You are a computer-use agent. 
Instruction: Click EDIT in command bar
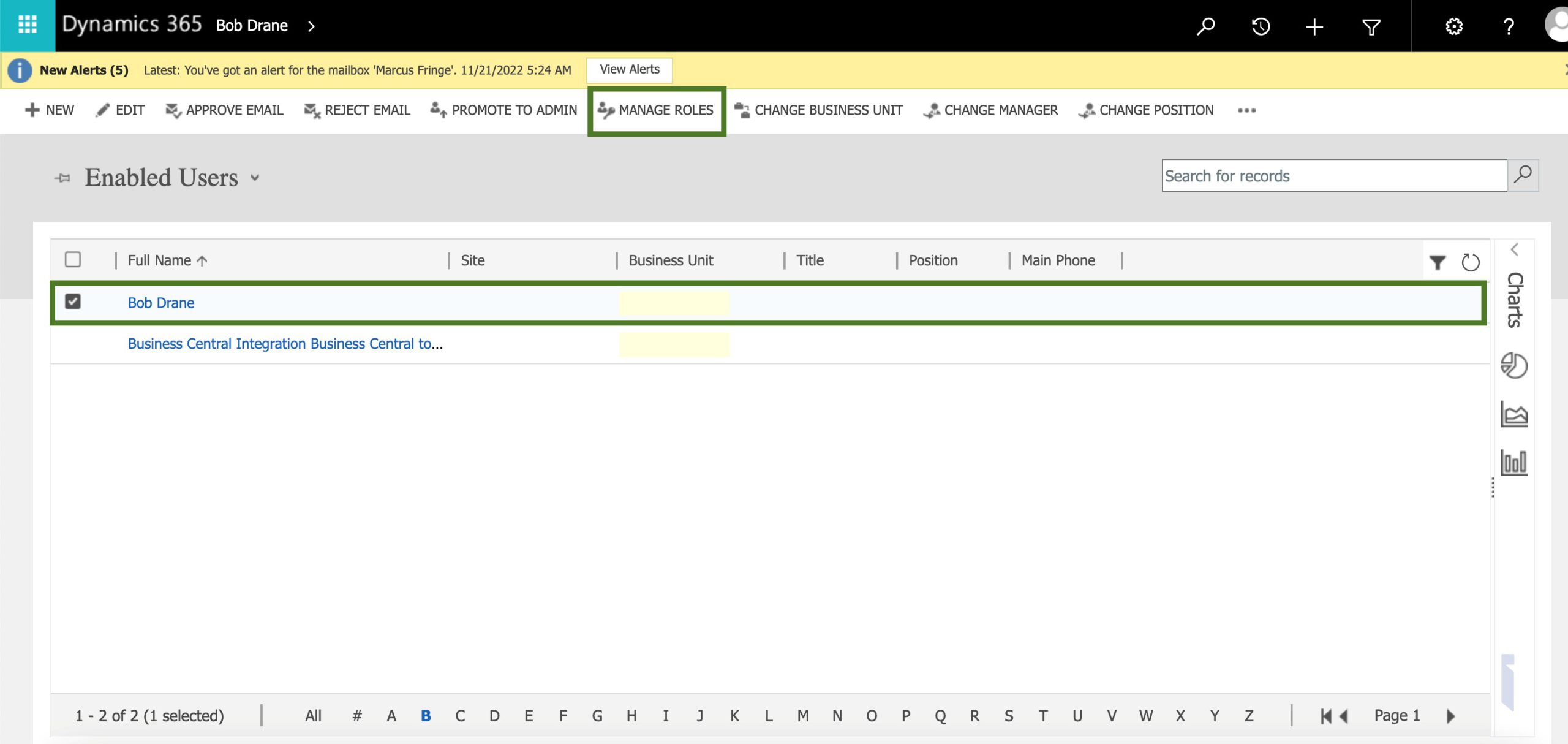pos(120,110)
